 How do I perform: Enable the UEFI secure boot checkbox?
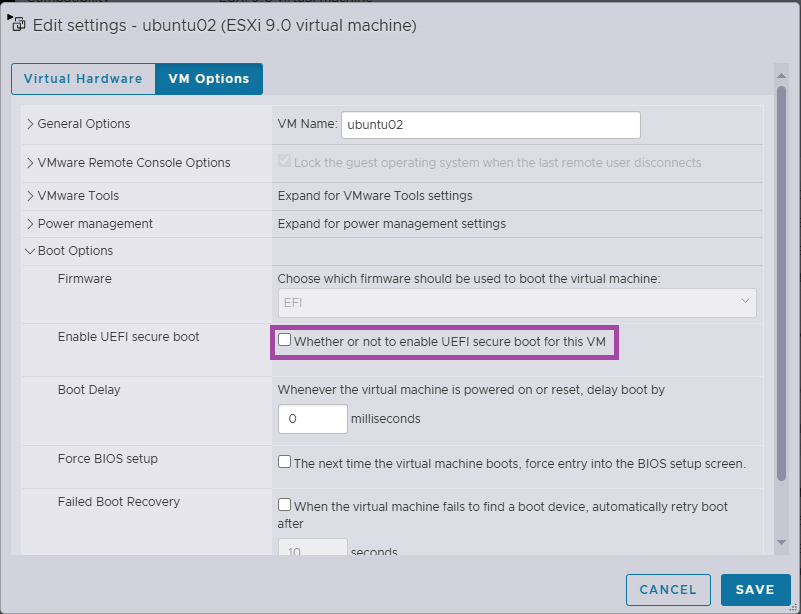point(285,341)
